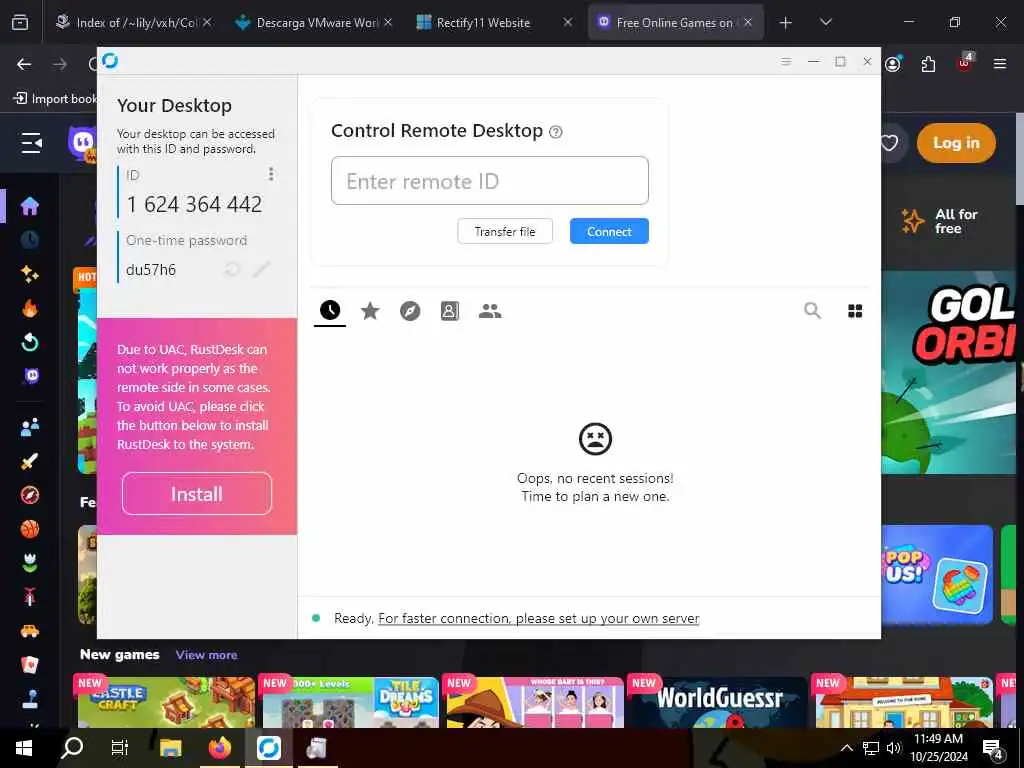The width and height of the screenshot is (1024, 768).
Task: Open the uBlock Origin extension icon
Action: pos(965,63)
